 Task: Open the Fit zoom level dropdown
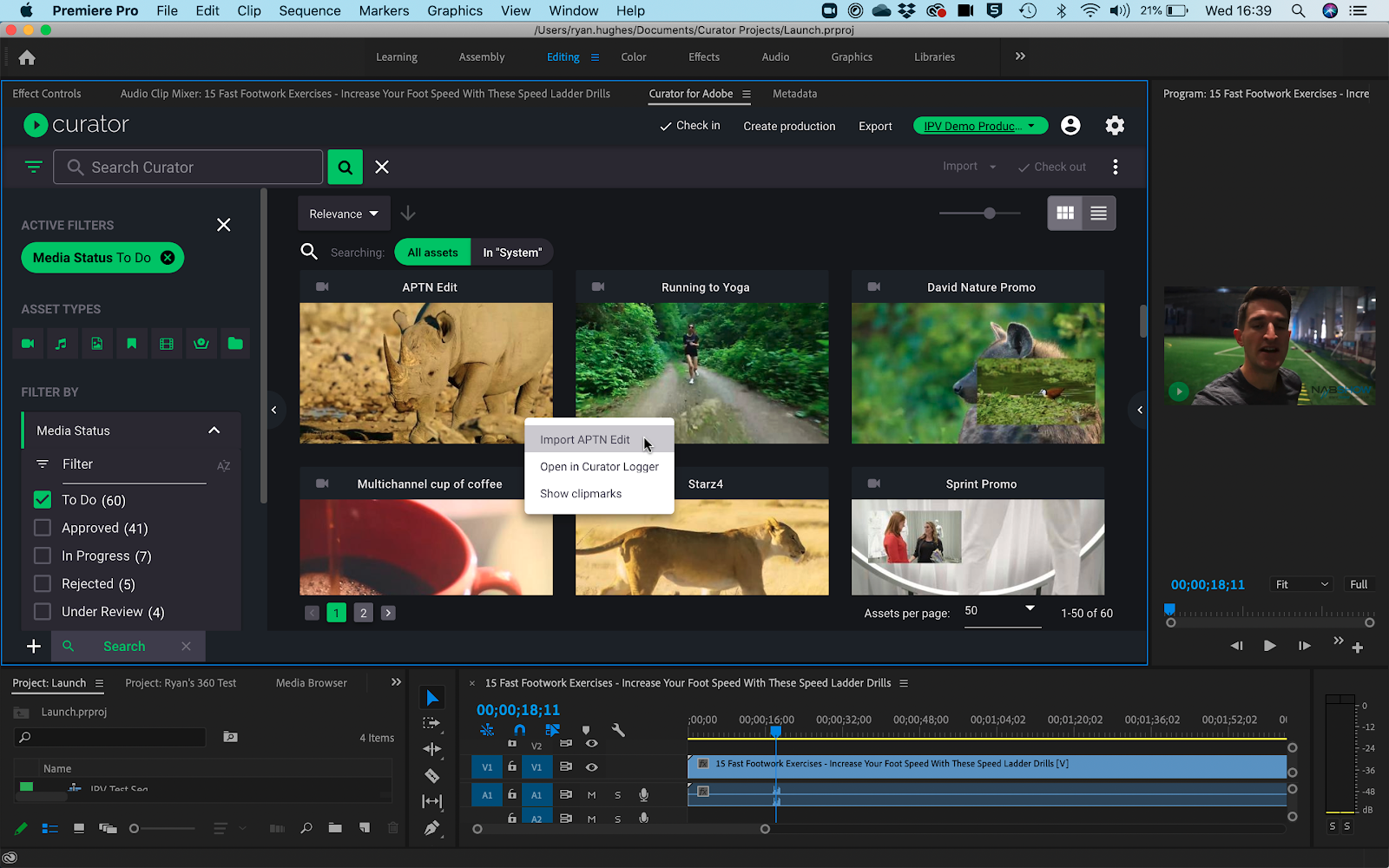(1300, 584)
